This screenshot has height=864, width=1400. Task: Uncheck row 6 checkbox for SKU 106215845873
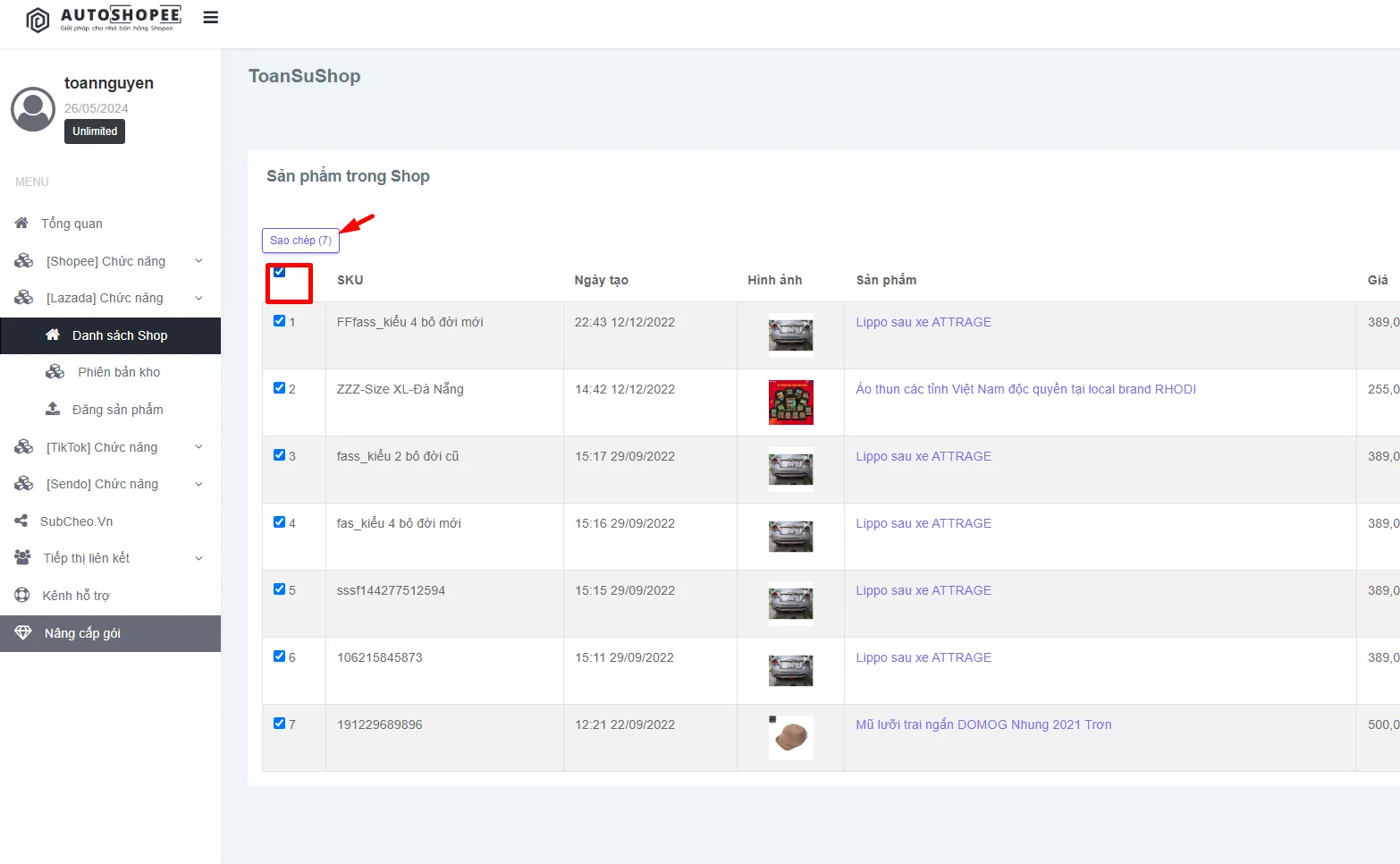pos(280,656)
